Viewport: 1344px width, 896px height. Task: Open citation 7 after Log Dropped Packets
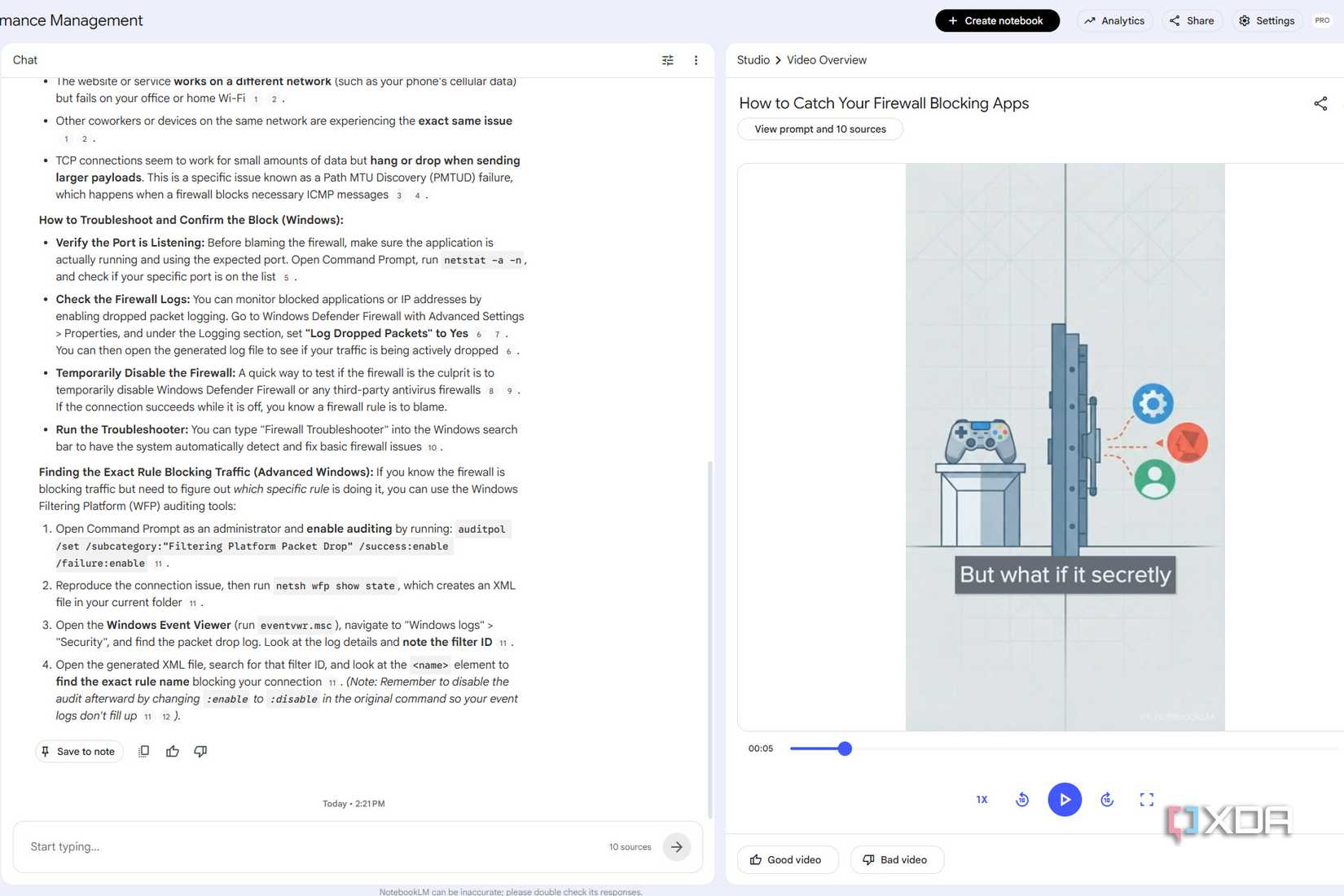[x=497, y=335]
